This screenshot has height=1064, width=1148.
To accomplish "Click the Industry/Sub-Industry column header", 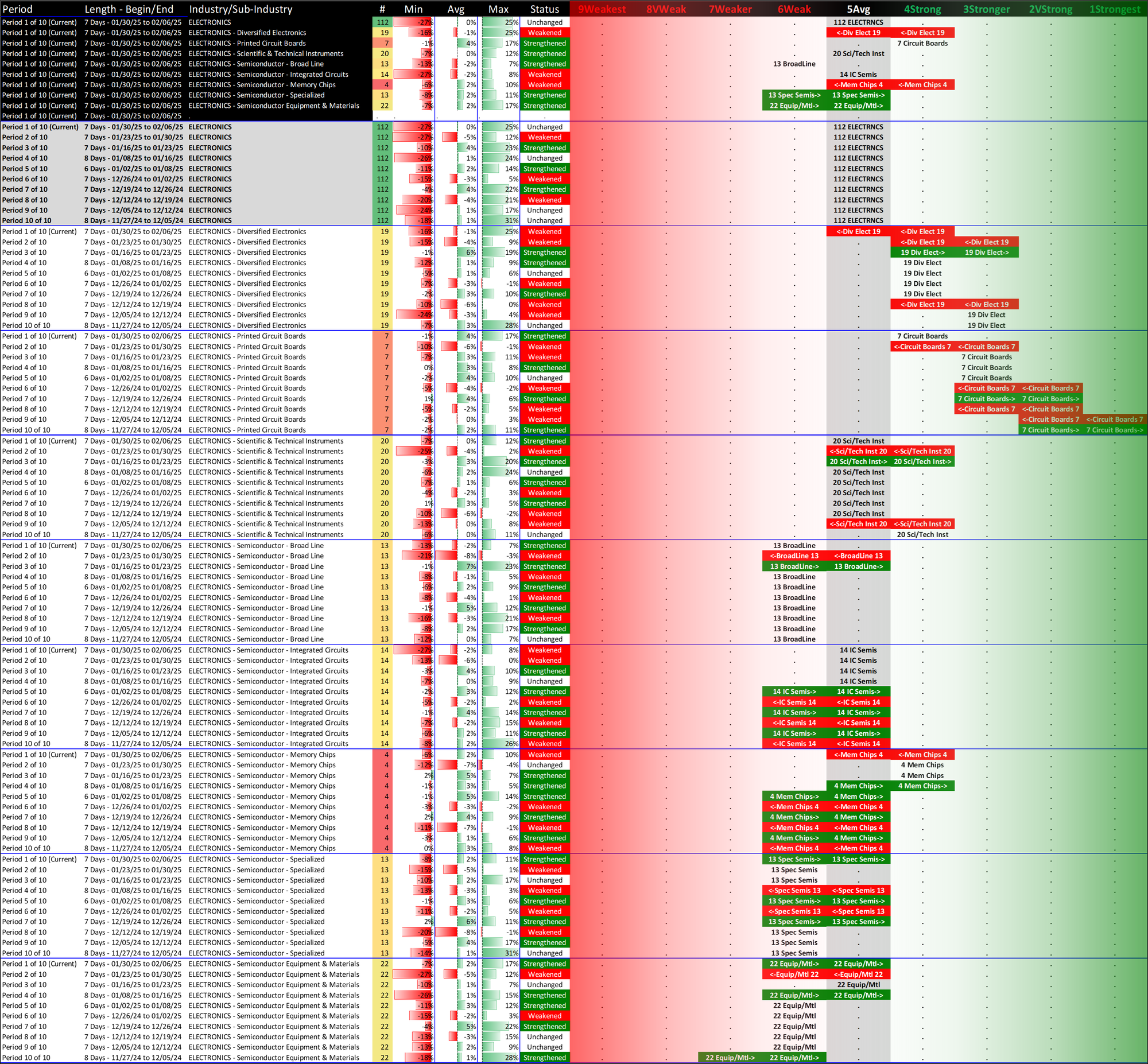I will point(241,9).
